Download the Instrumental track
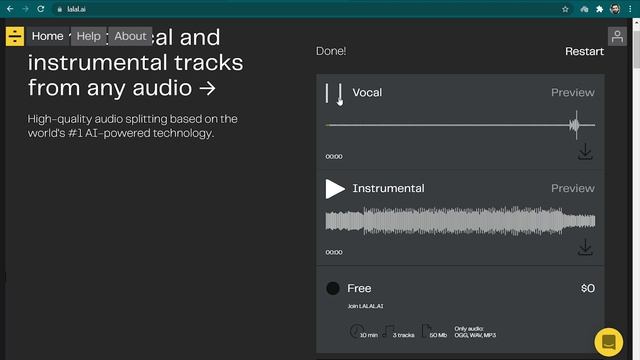 pyautogui.click(x=585, y=247)
